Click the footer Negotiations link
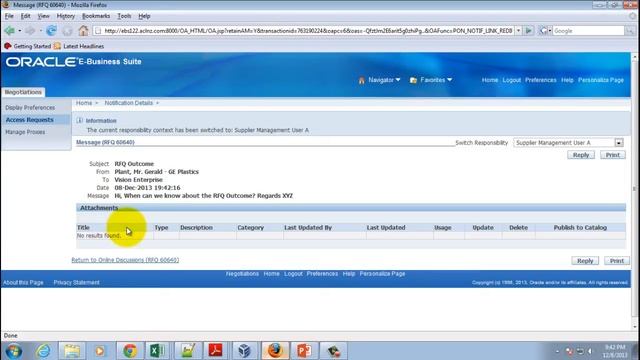 coord(242,274)
